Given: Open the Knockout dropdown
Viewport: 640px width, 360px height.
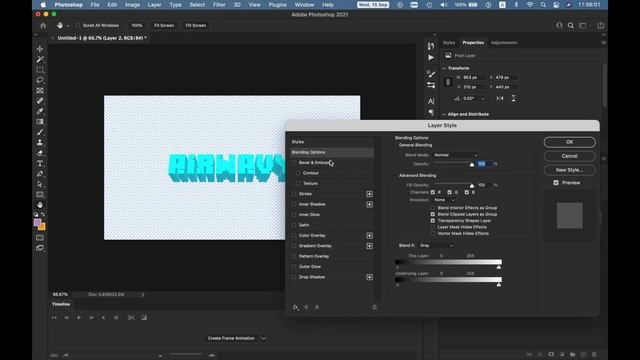Looking at the screenshot, I should click(444, 200).
